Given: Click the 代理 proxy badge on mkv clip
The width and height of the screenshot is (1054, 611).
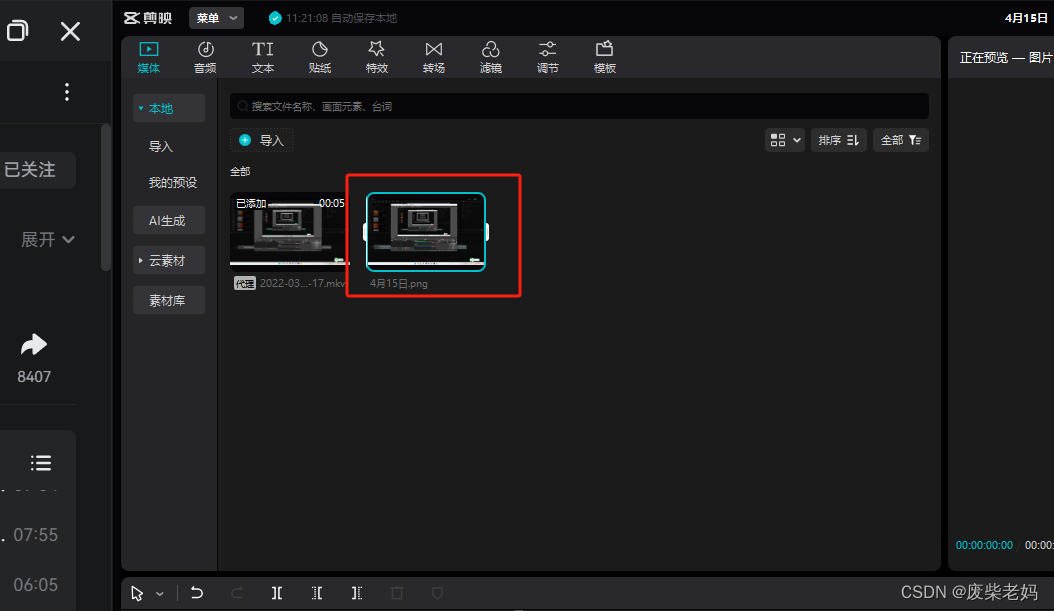Looking at the screenshot, I should click(245, 284).
